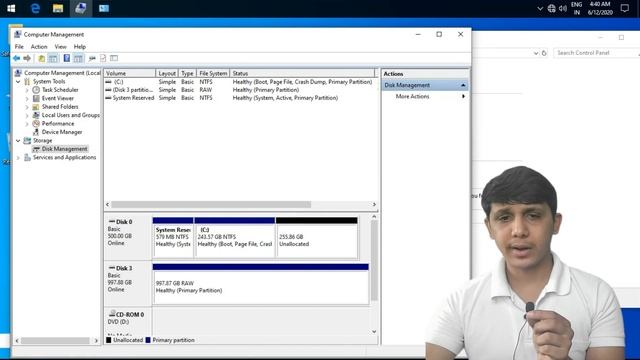Select 997.87 GB RAW partition block
This screenshot has width=640, height=360.
tap(260, 284)
